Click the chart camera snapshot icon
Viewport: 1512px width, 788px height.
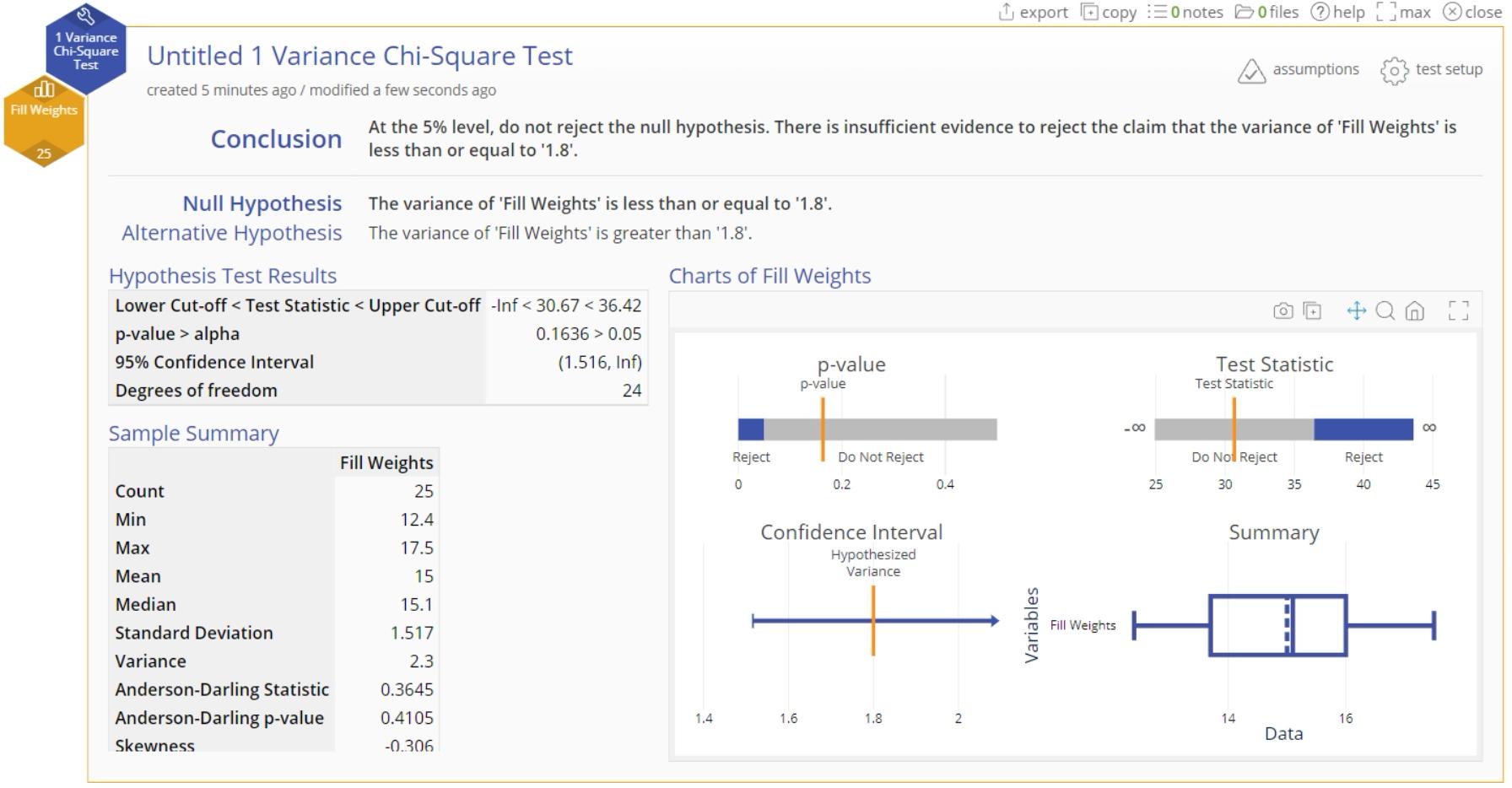1282,310
